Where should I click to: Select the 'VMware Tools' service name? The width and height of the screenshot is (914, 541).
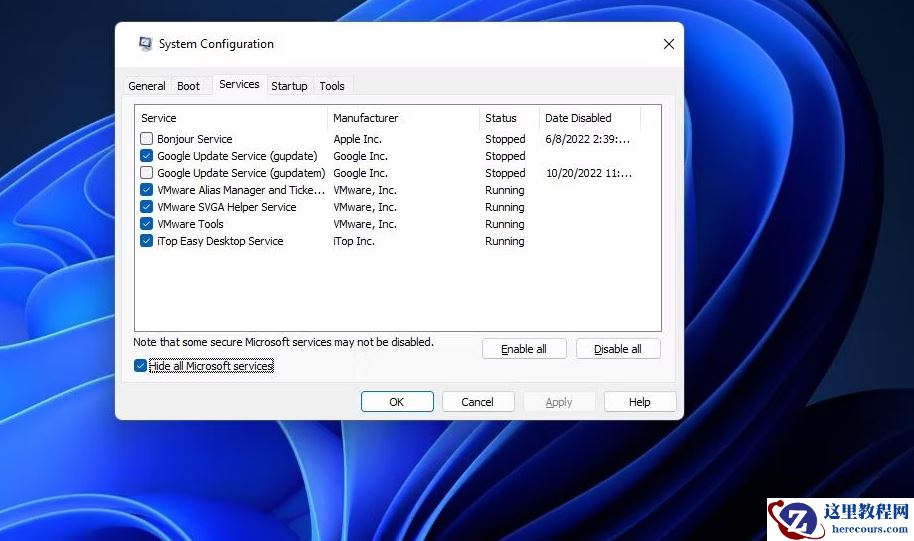190,224
